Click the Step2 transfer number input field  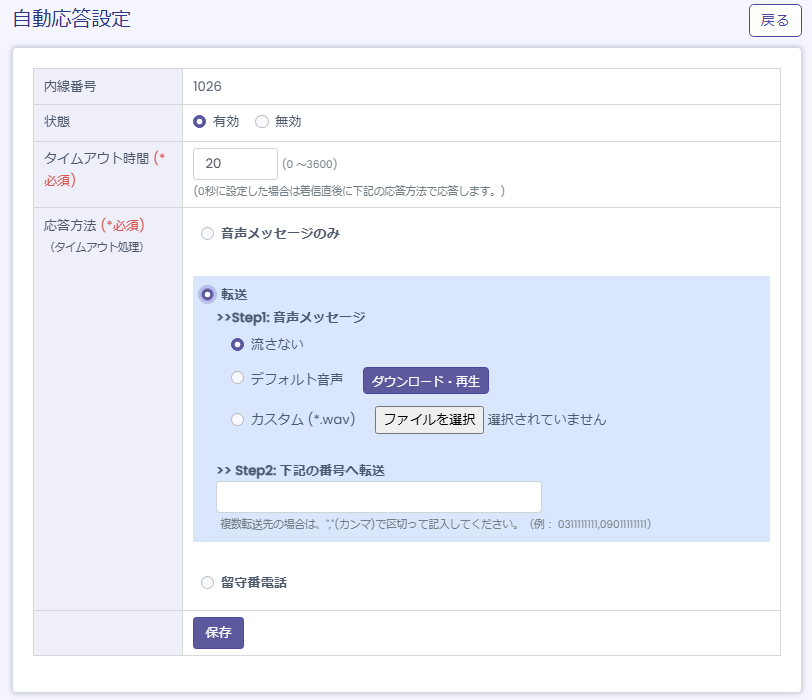click(378, 497)
